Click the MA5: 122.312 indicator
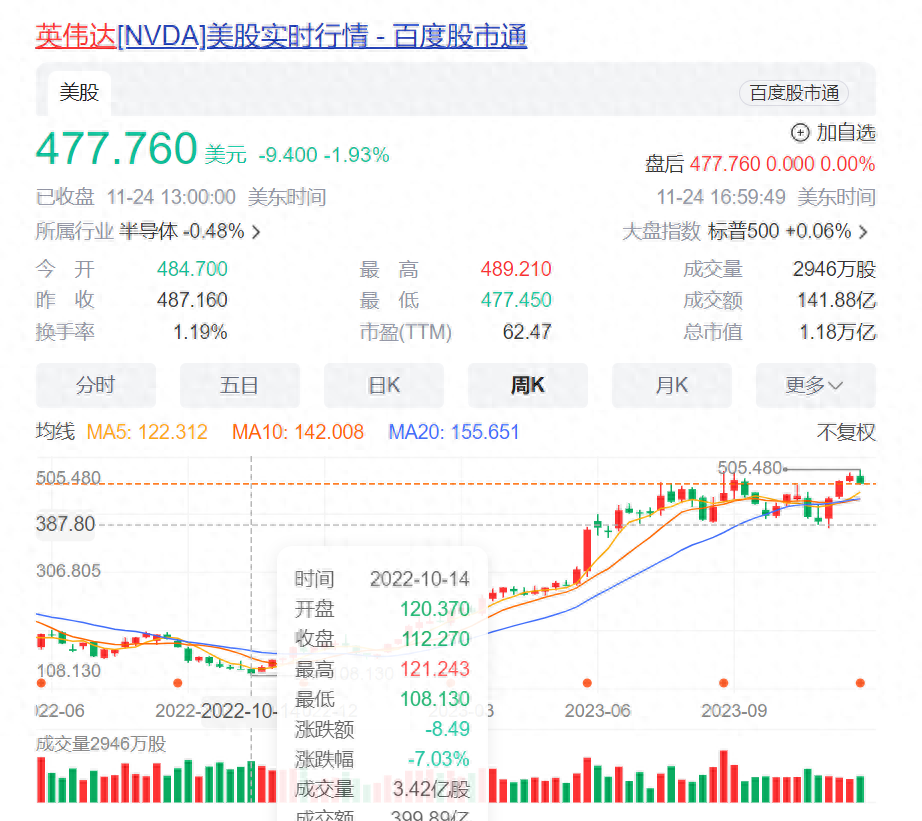The image size is (922, 821). point(147,432)
